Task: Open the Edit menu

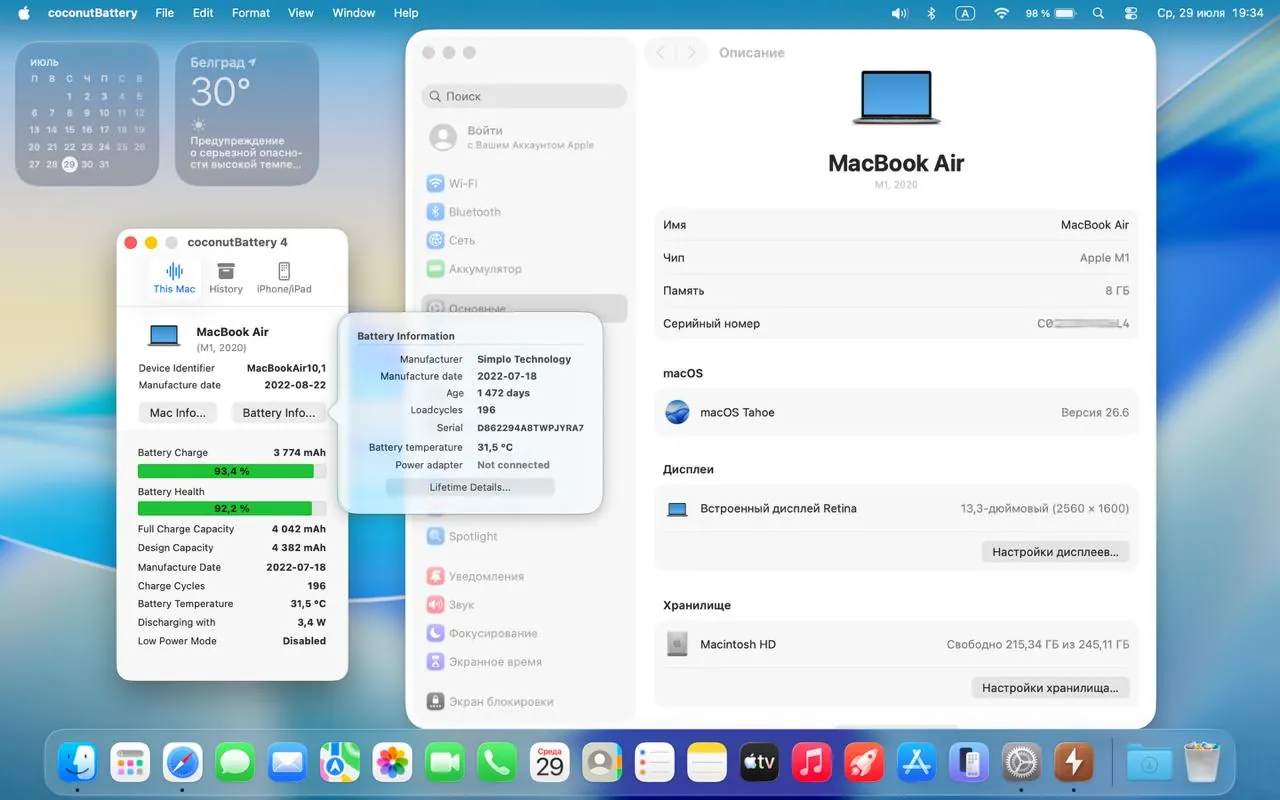Action: pyautogui.click(x=203, y=13)
